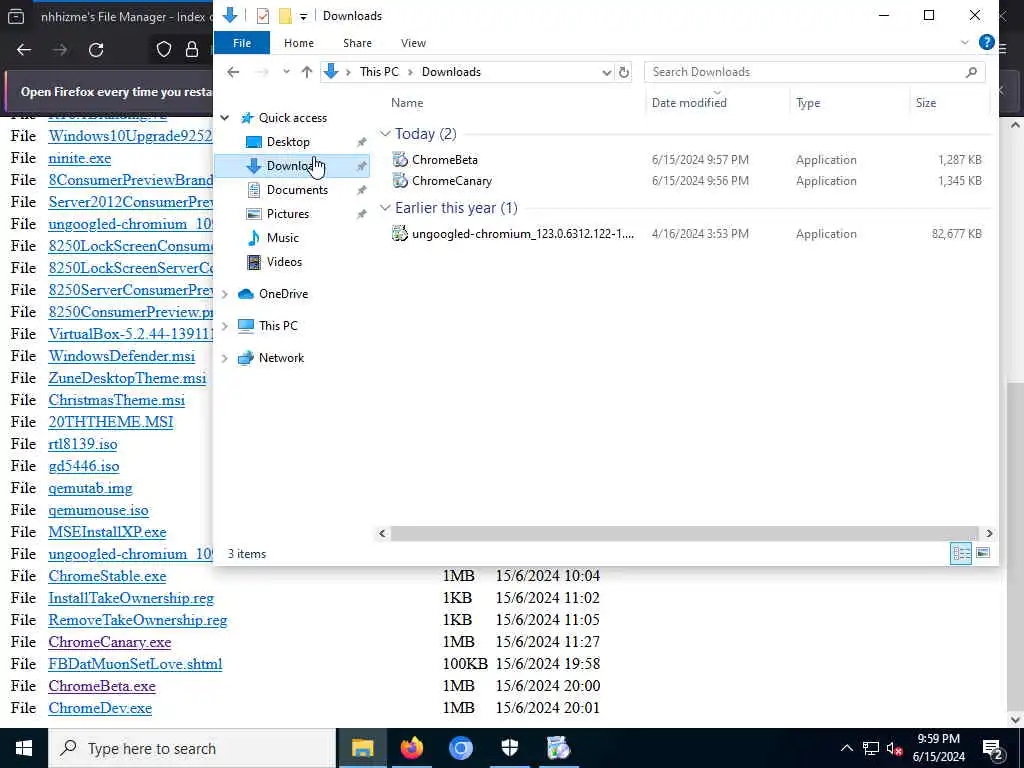Select ungoogled-chromium installer file

(x=522, y=234)
